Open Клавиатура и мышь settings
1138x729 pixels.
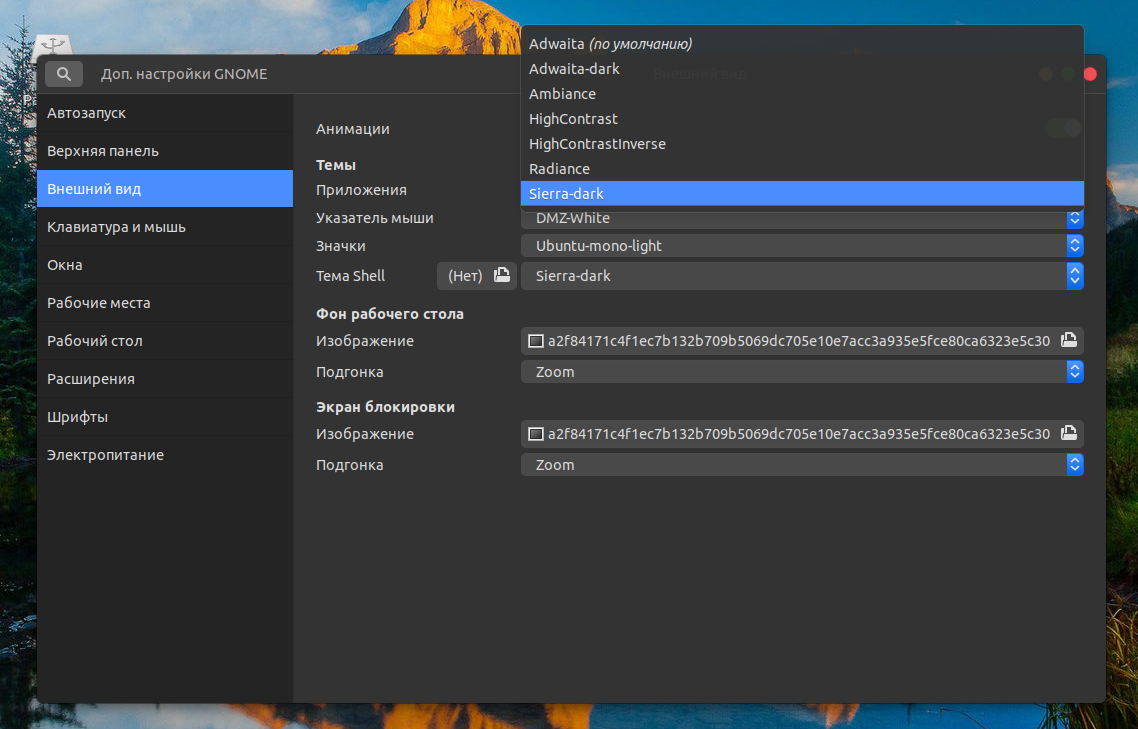tap(165, 227)
